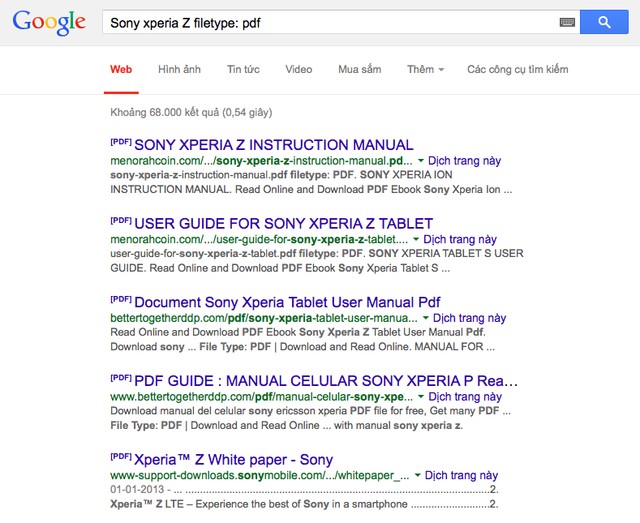The width and height of the screenshot is (640, 523).
Task: Switch to the Tin tức tab
Action: tap(243, 69)
